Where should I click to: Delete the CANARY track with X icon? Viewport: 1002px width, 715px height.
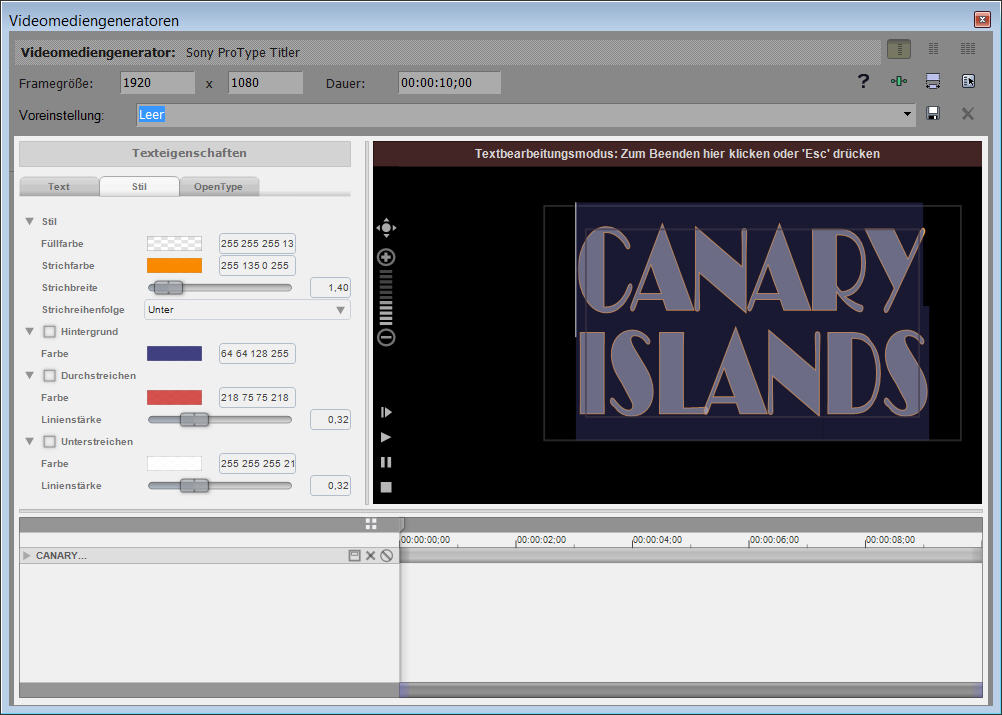pyautogui.click(x=371, y=556)
